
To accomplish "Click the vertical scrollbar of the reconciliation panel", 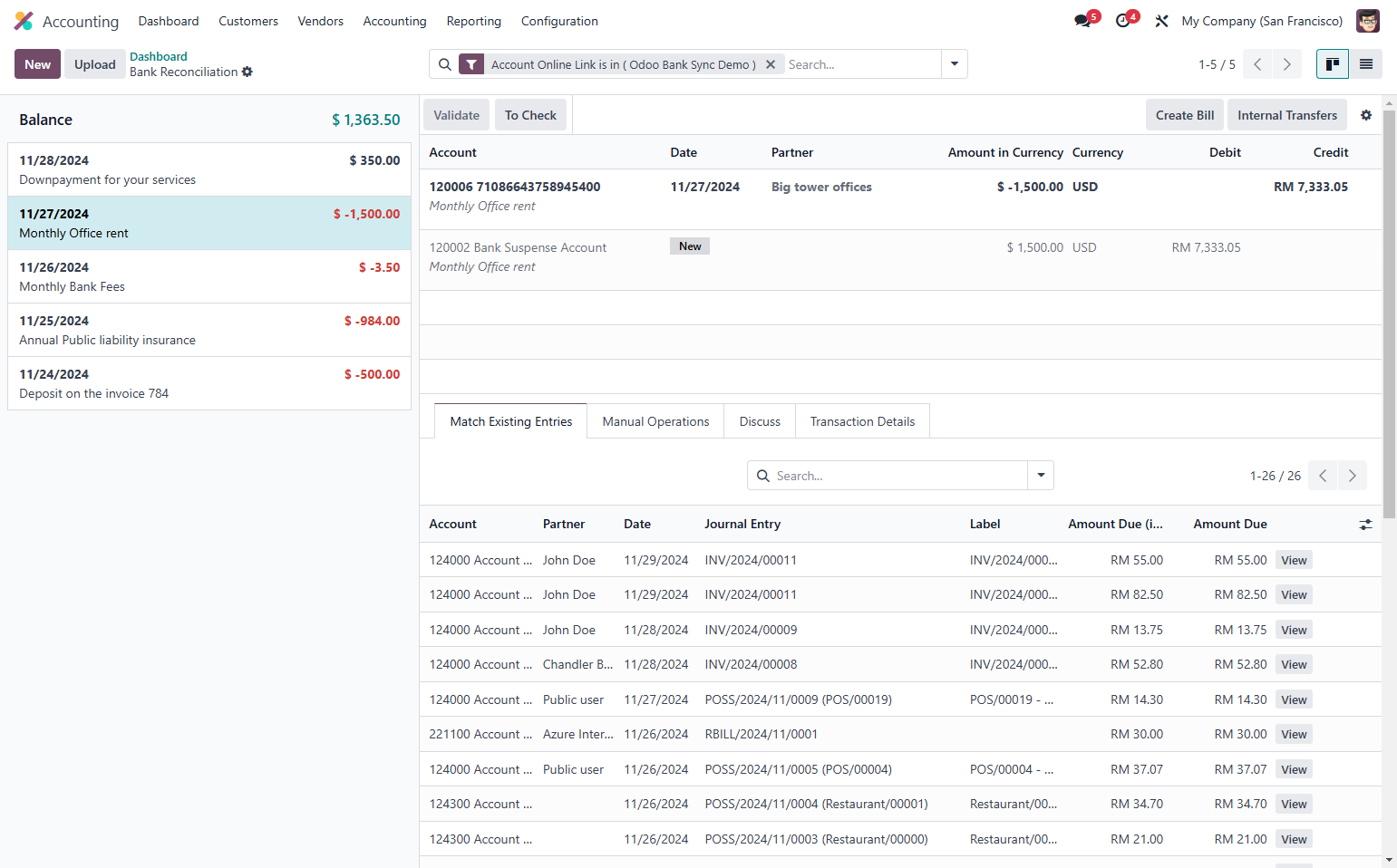I will tap(1389, 313).
